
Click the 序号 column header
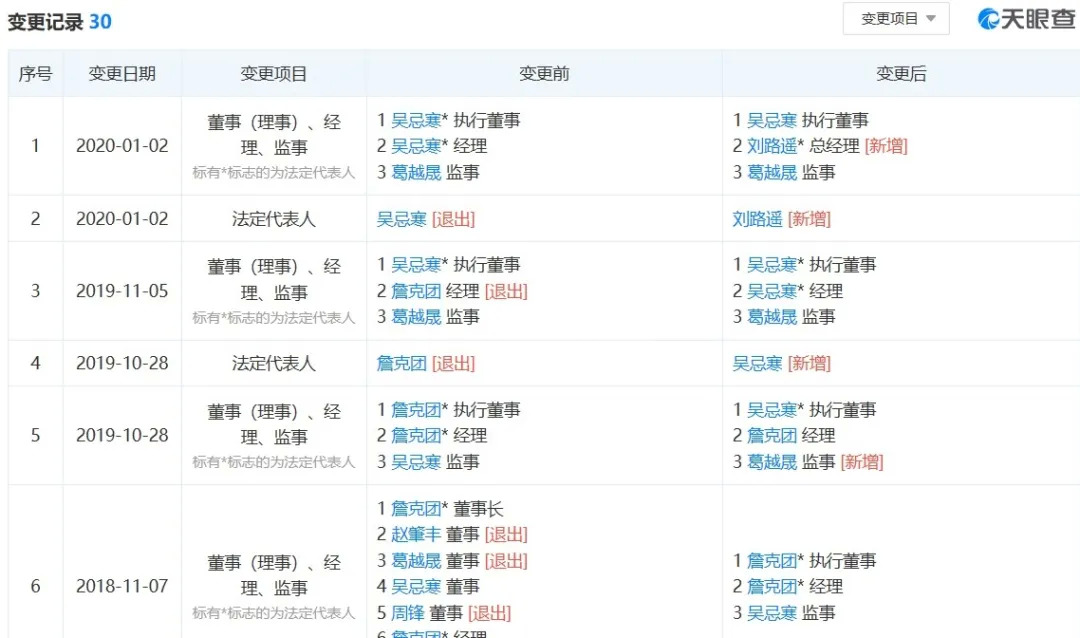tap(35, 73)
